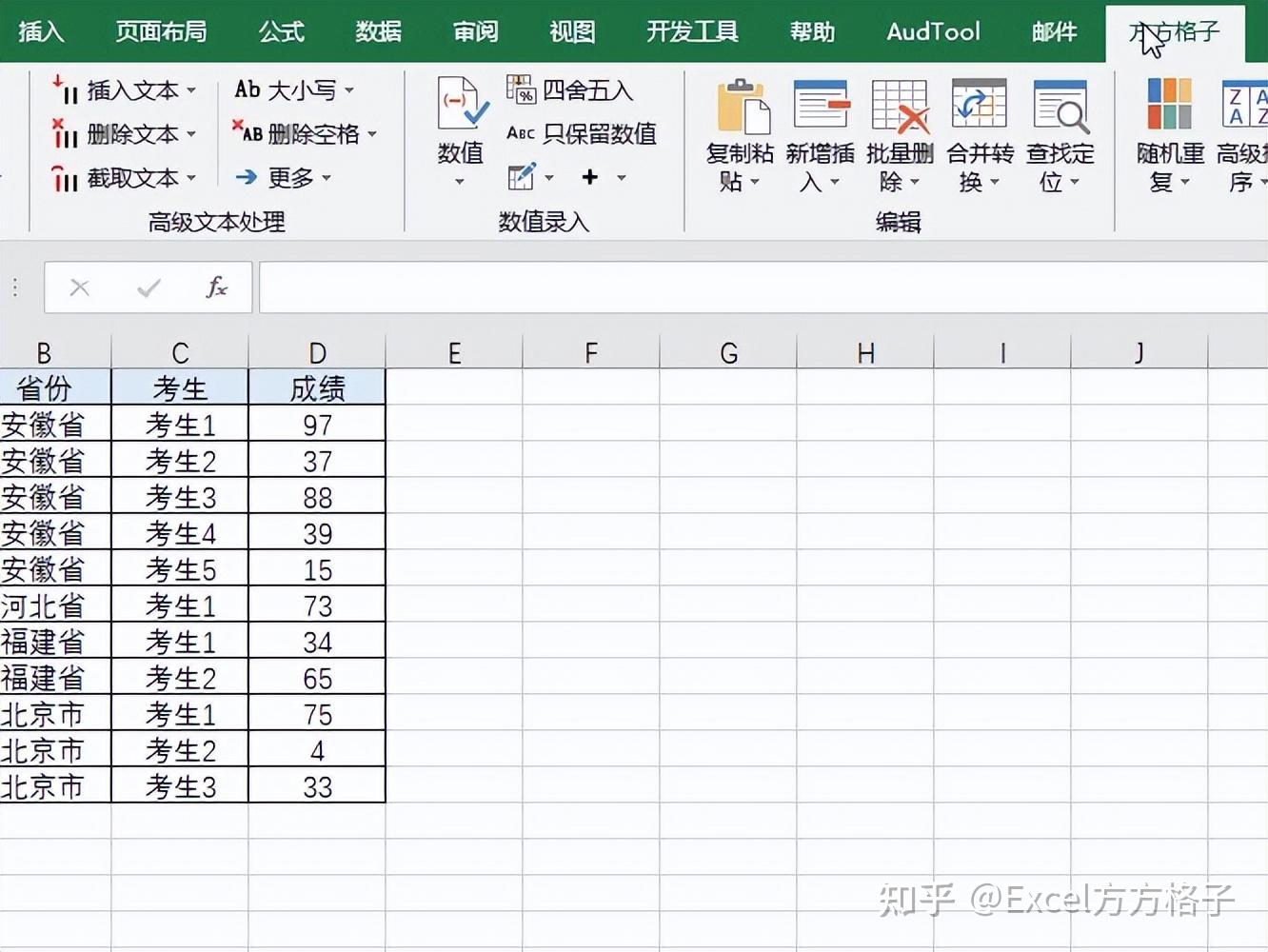Open the 截取文本 dropdown arrow
The width and height of the screenshot is (1268, 952).
point(193,179)
